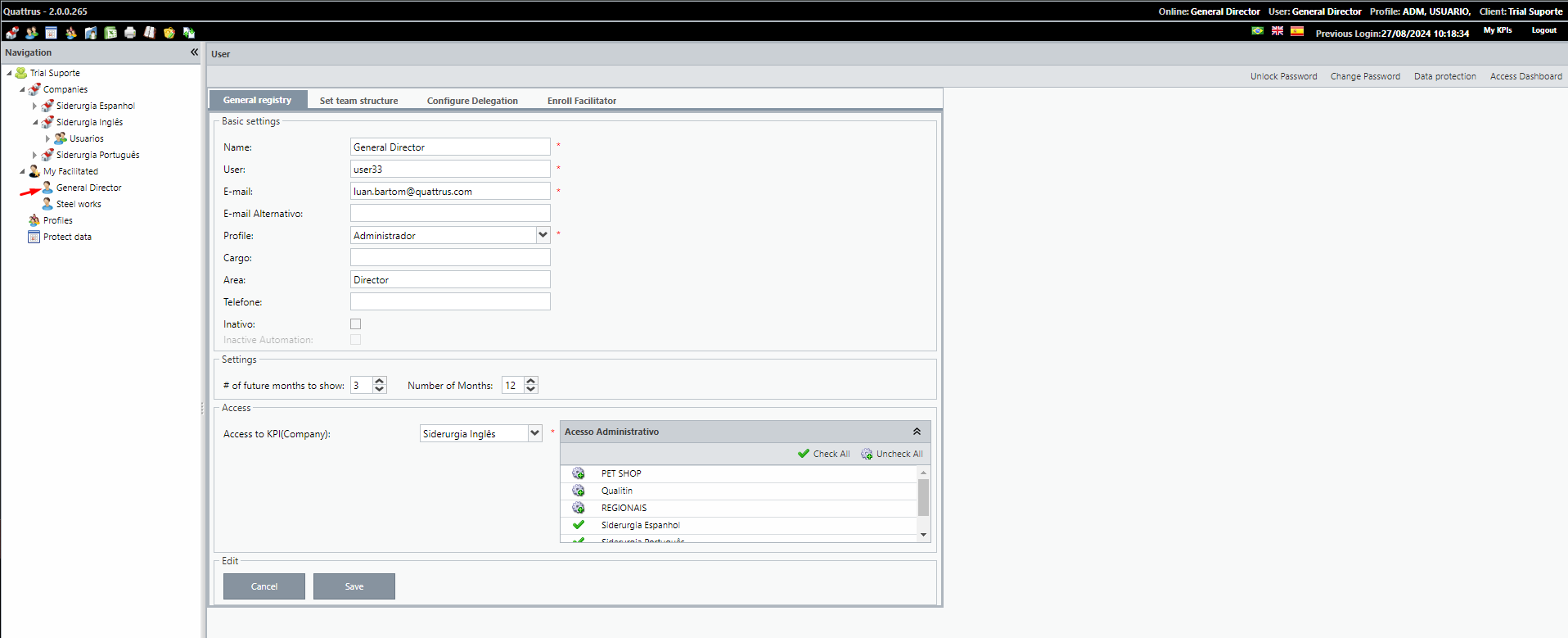Click the Save button

(x=354, y=586)
